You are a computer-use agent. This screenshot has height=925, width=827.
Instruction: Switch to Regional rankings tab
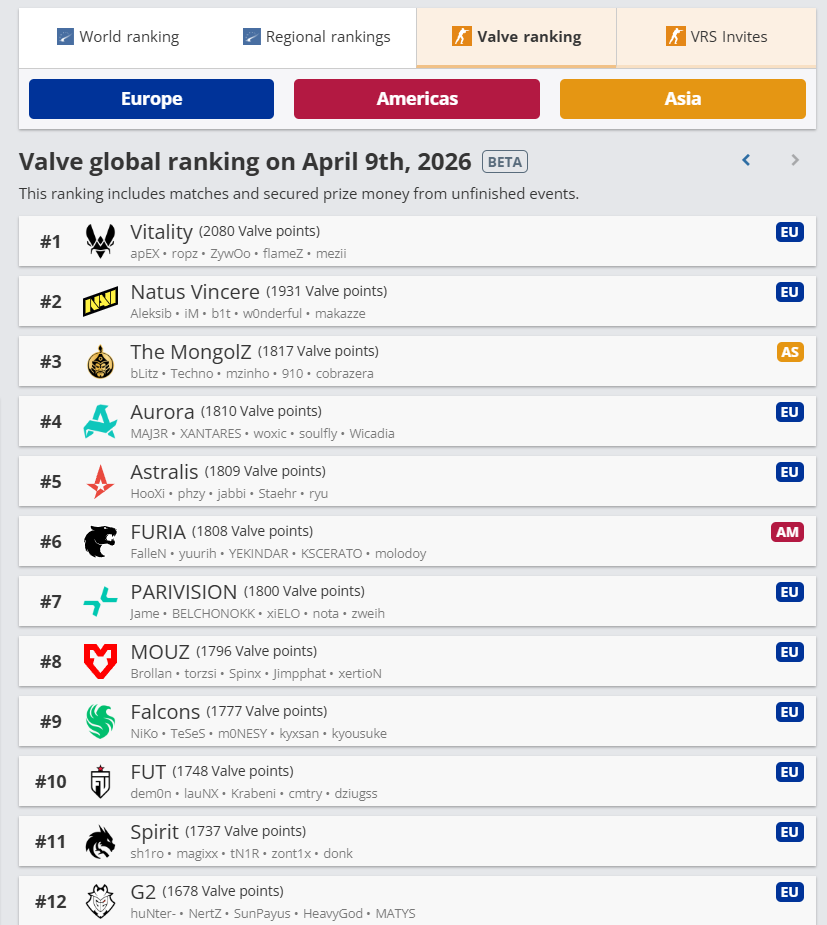tap(316, 37)
